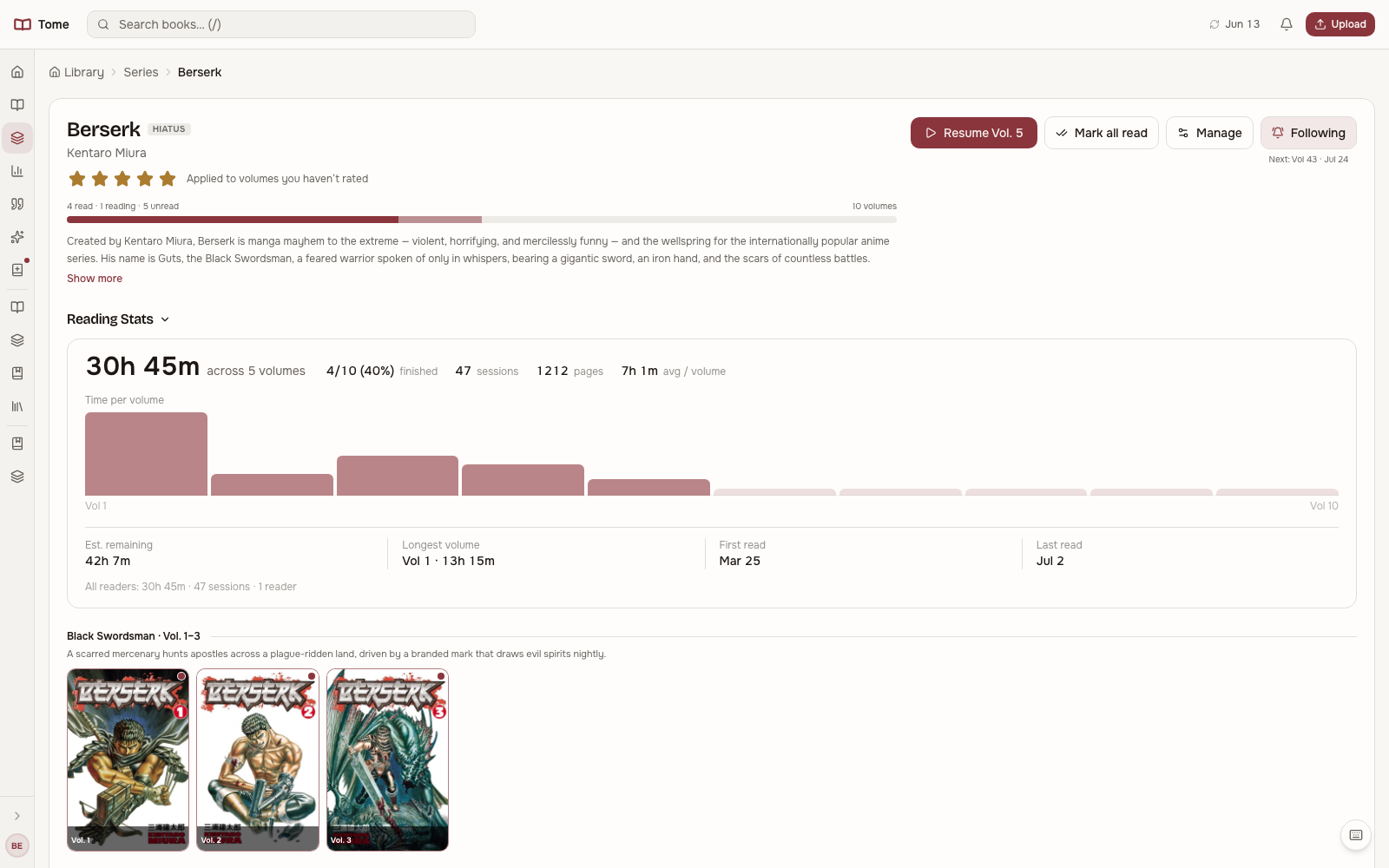Open the keyboard shortcuts floating icon
The image size is (1389, 868).
(1356, 835)
